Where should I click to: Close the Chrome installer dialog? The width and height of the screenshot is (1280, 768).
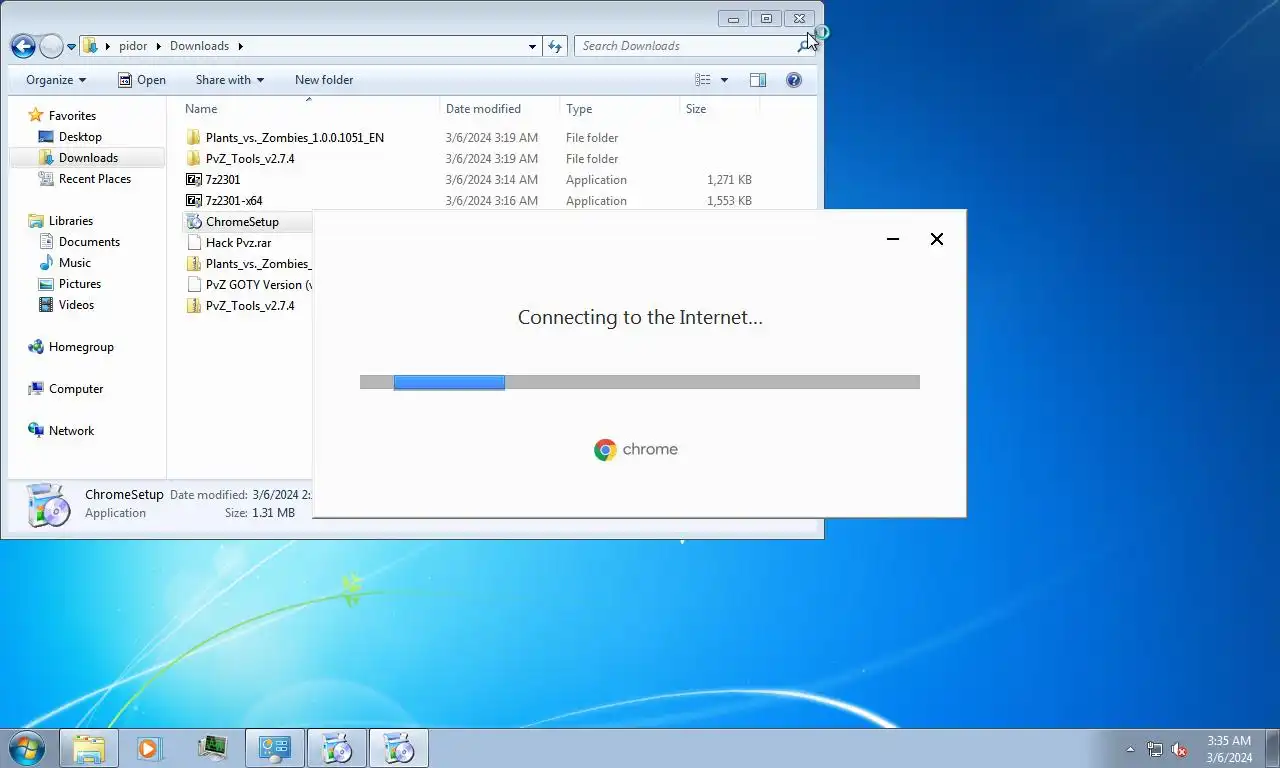point(937,239)
